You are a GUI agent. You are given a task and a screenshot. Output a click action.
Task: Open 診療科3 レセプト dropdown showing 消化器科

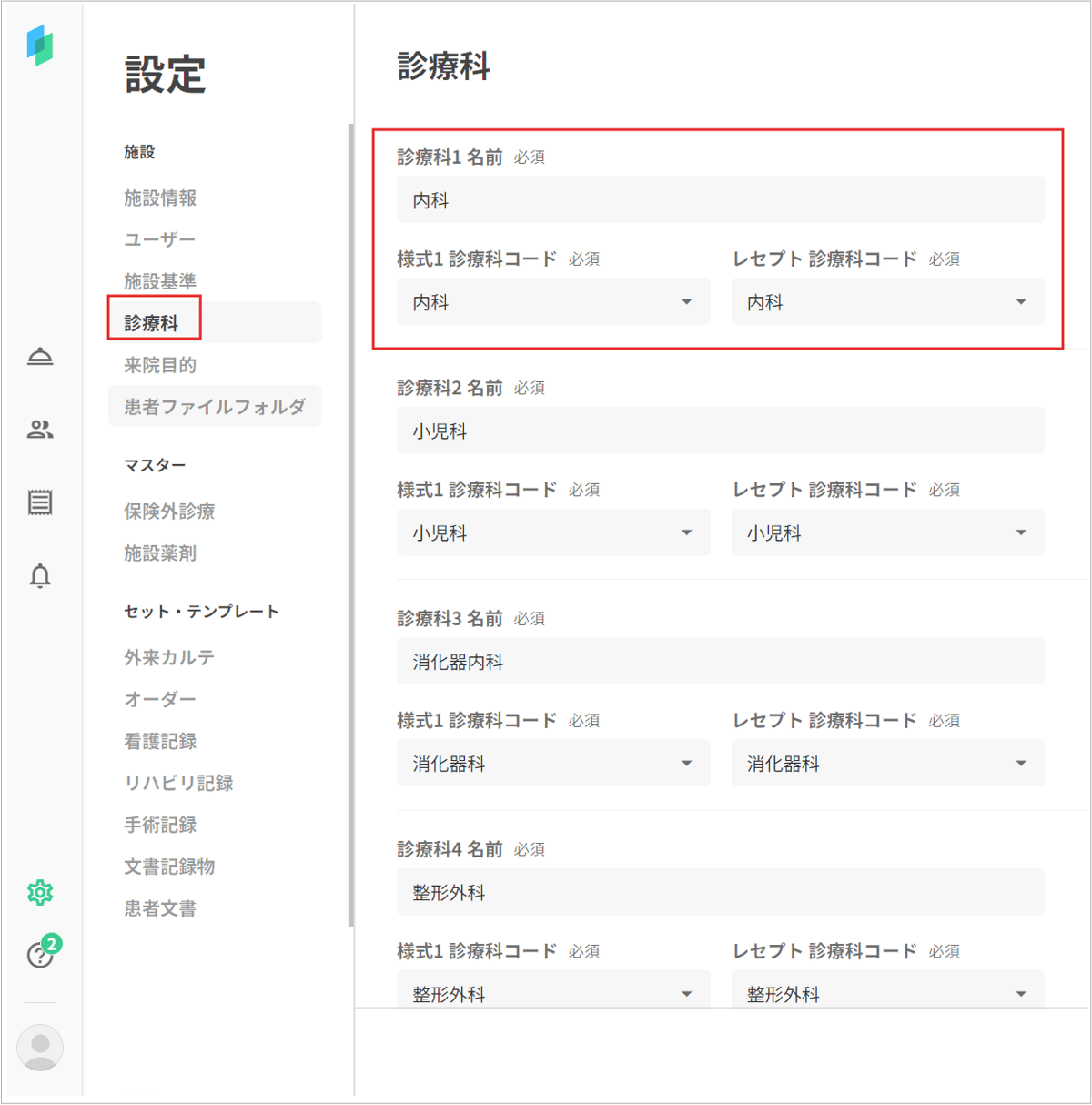pos(887,764)
